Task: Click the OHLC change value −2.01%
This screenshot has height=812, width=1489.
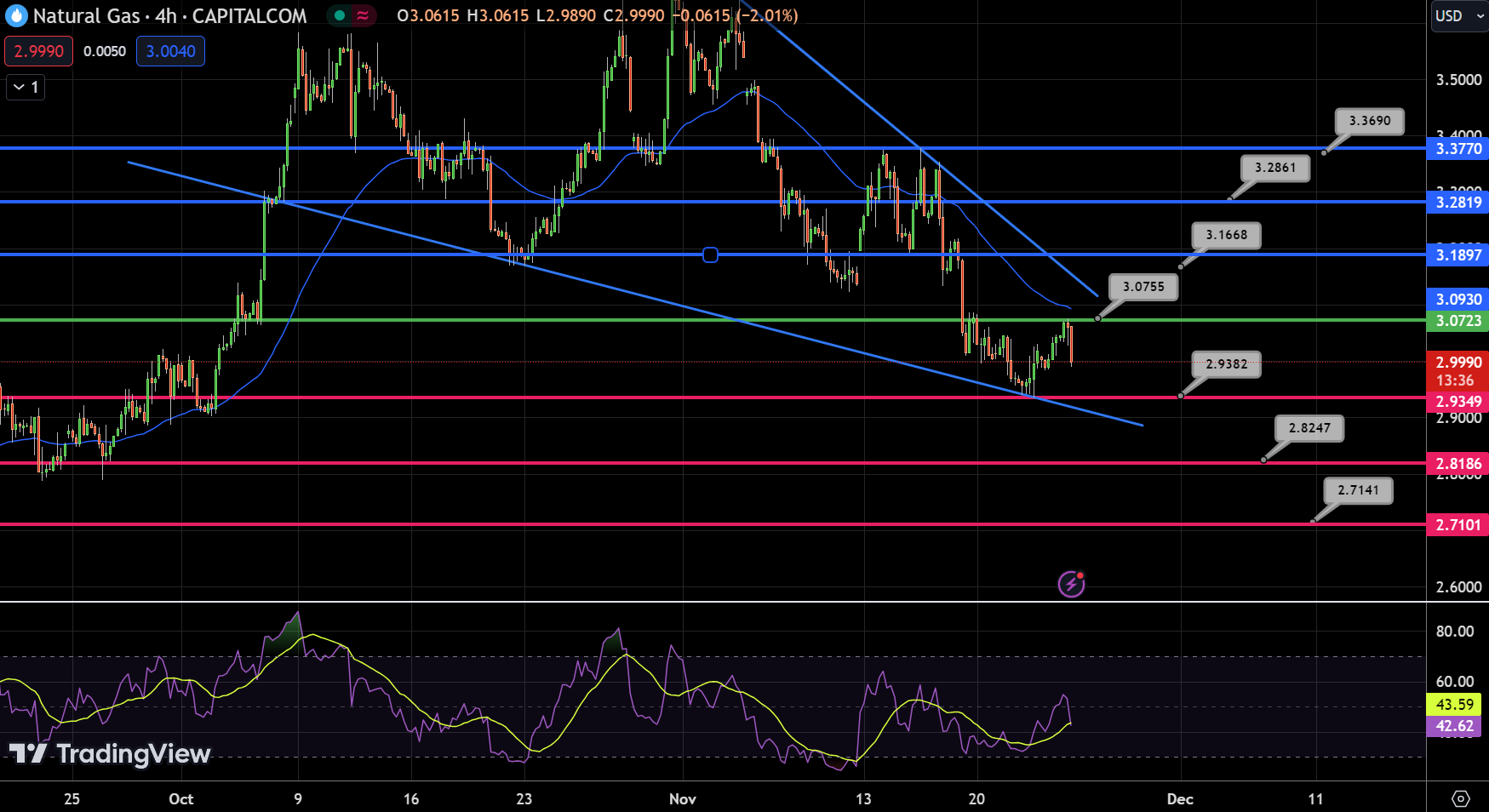Action: (x=767, y=15)
